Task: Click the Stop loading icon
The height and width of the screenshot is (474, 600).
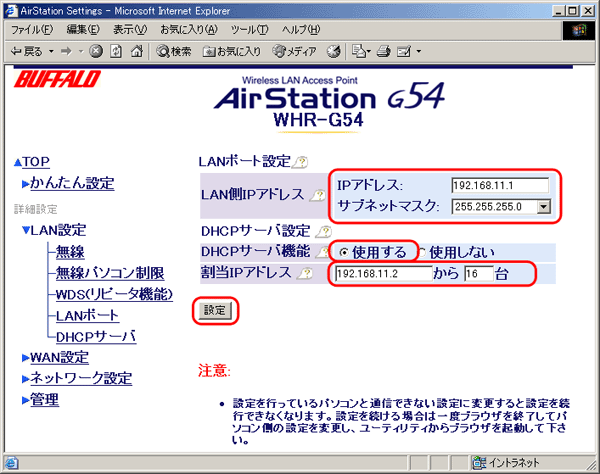Action: click(x=96, y=51)
